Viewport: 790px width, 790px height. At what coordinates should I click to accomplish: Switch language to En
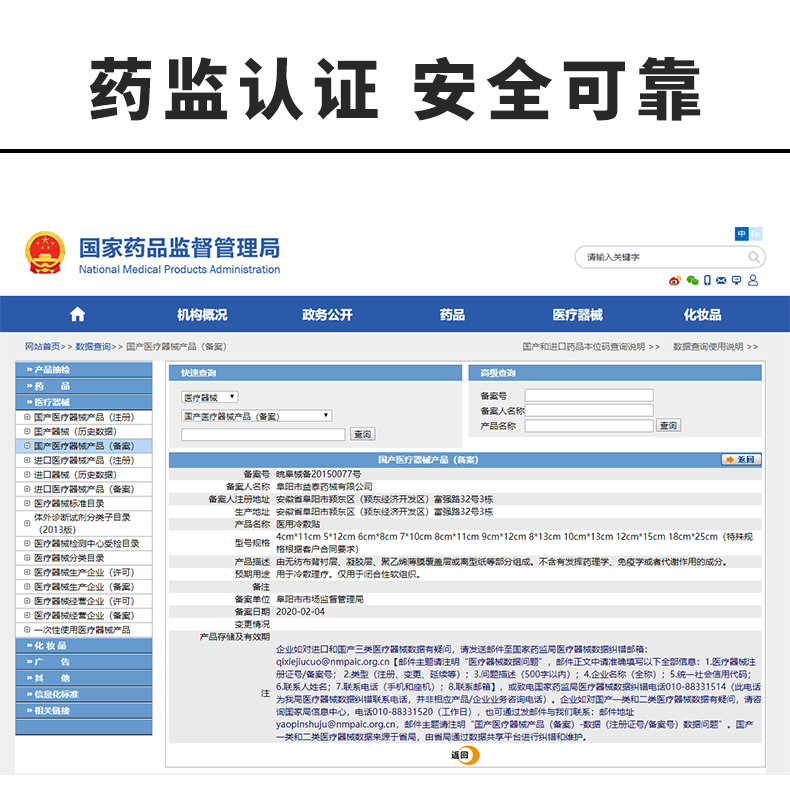pos(755,234)
